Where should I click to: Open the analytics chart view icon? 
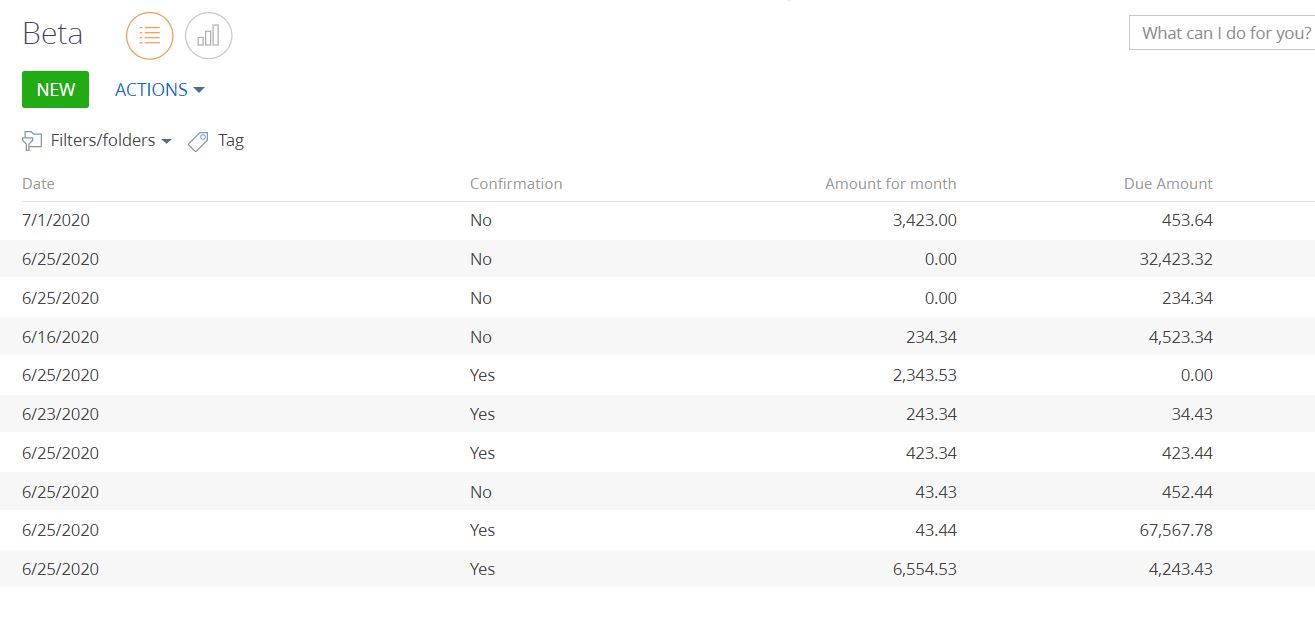click(x=208, y=36)
